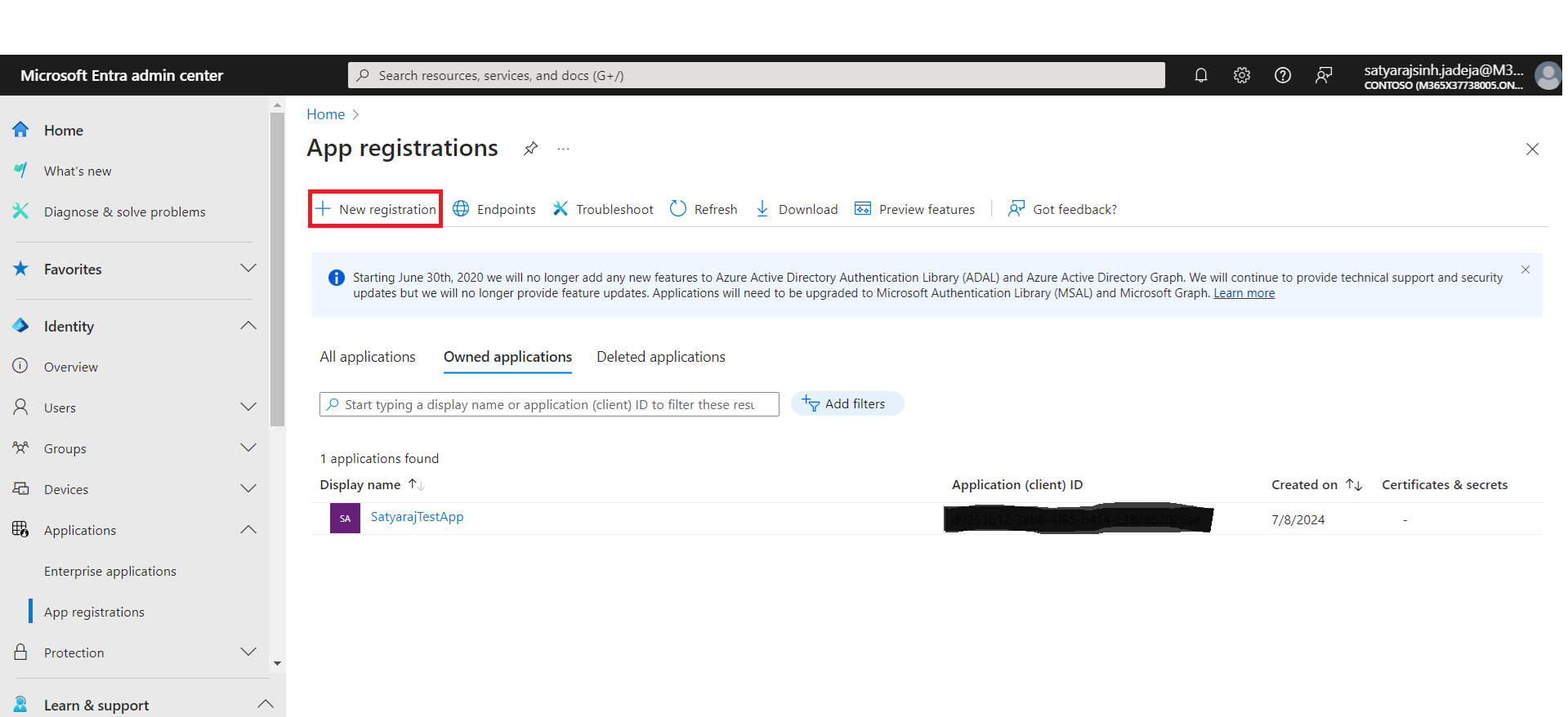Focus the top search resources field
This screenshot has height=717, width=1568.
(x=757, y=75)
